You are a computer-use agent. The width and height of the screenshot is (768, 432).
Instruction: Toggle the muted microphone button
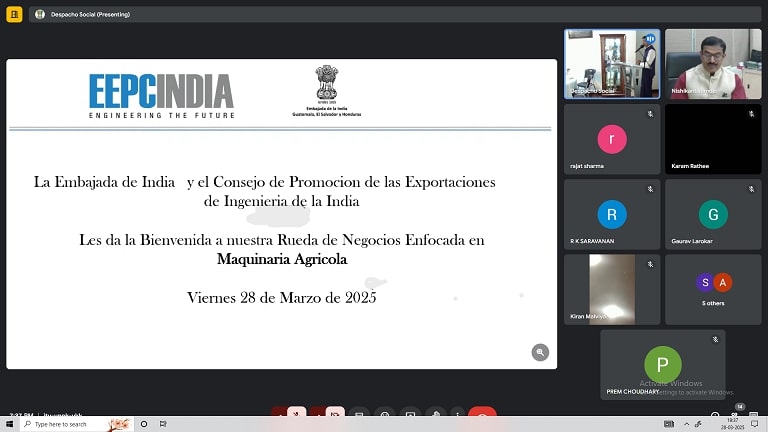coord(296,412)
